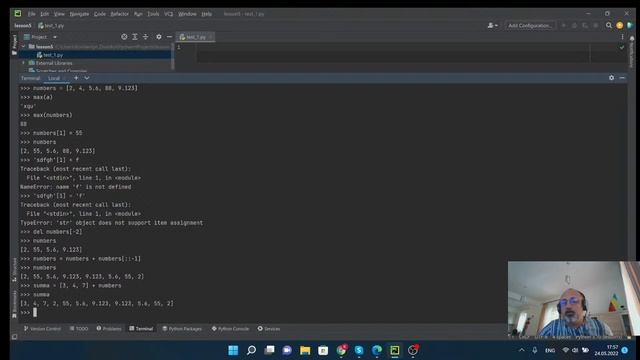Viewport: 640px width, 360px height.
Task: Expand External Libraries node
Action: click(24, 63)
